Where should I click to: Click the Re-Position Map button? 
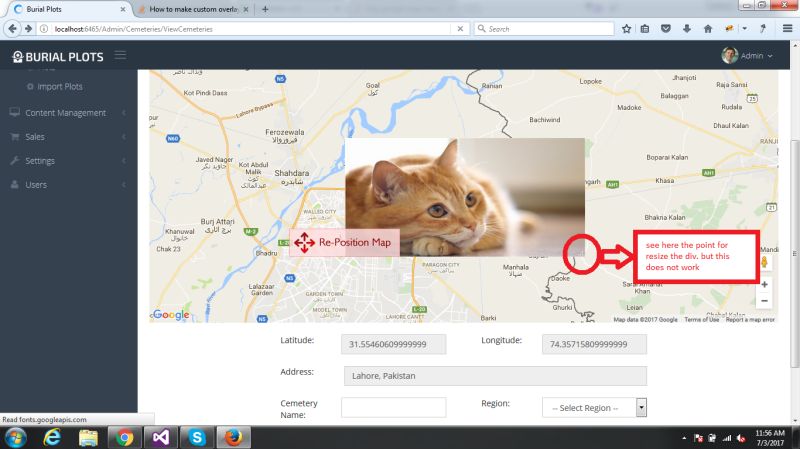pyautogui.click(x=344, y=242)
